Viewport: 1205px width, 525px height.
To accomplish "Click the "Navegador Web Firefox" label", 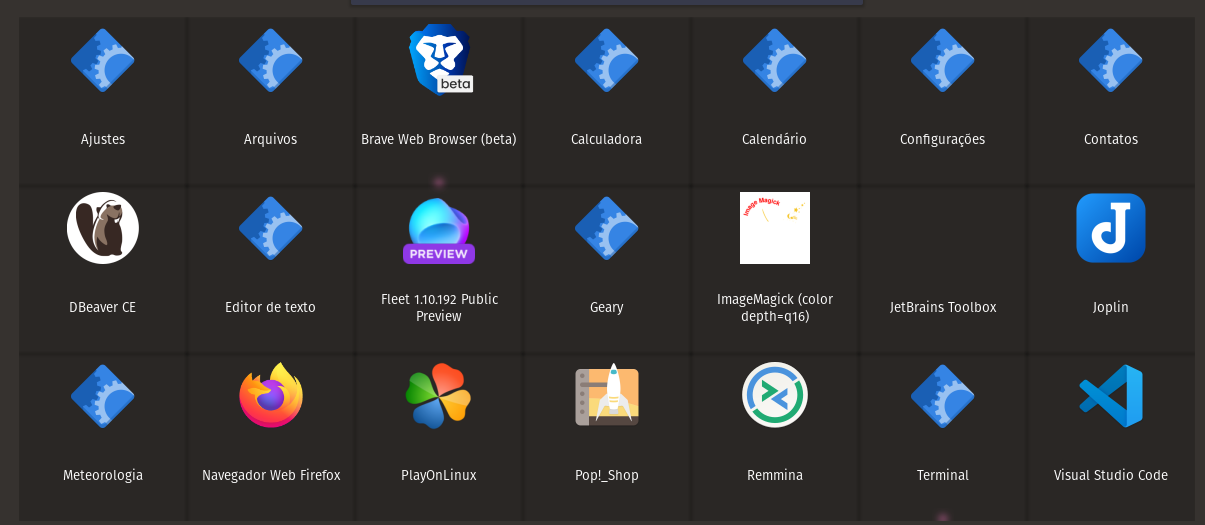I will (271, 475).
